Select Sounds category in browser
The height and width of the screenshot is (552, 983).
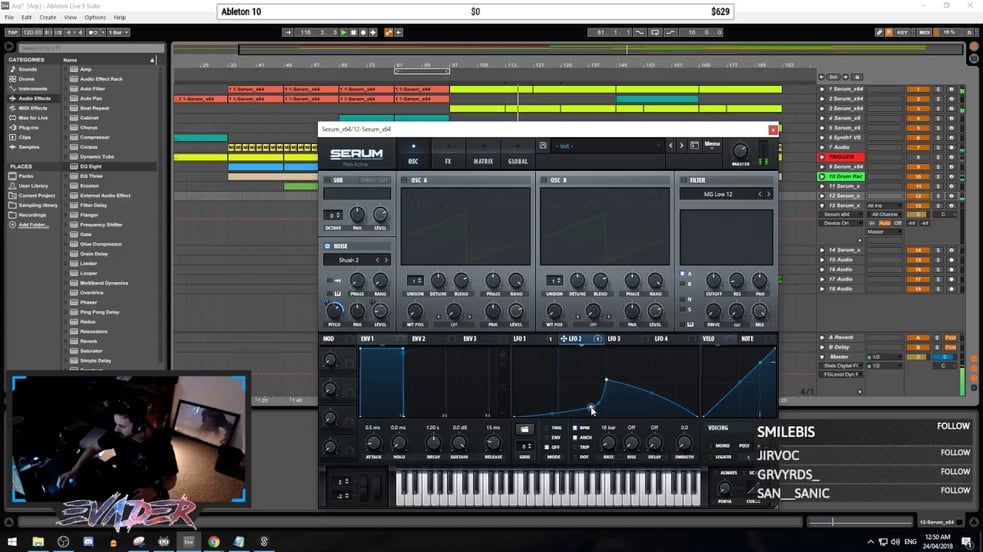click(x=28, y=70)
